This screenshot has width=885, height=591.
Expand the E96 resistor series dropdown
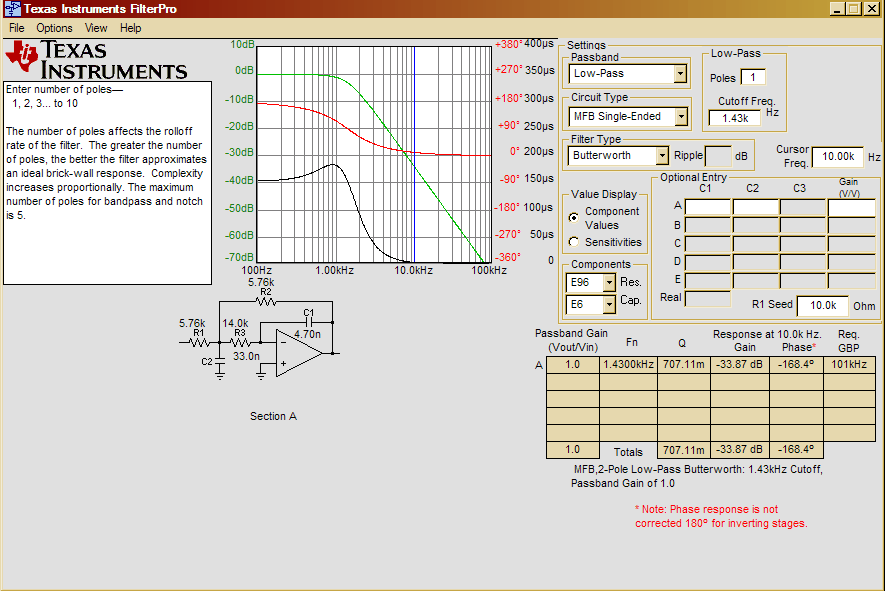coord(609,282)
